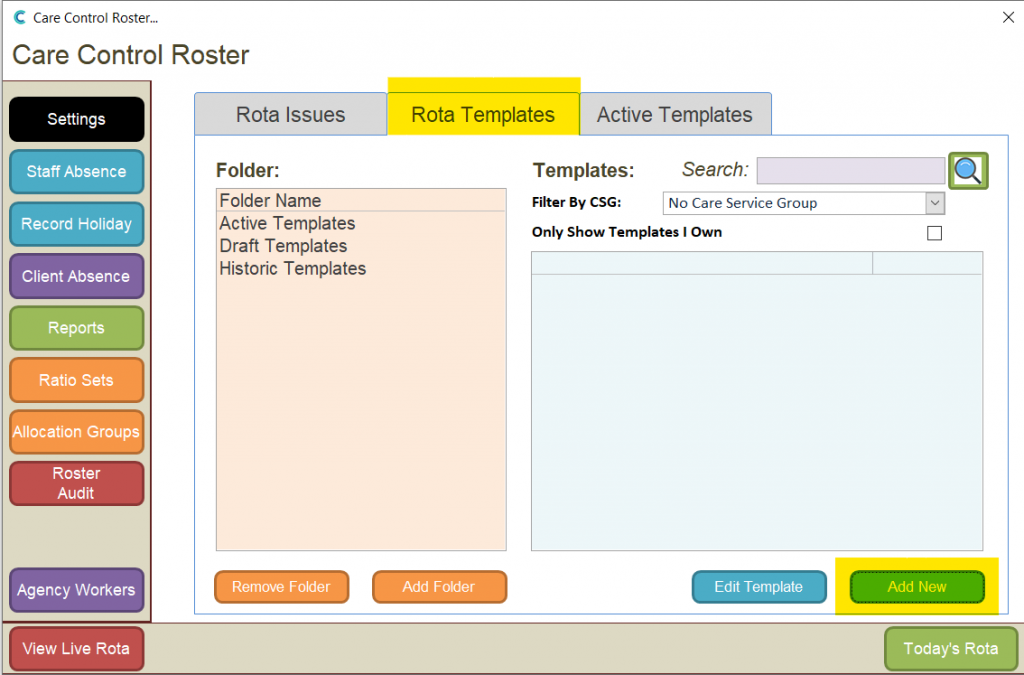Click the Record Holiday button
Screen dimensions: 1024x675
pyautogui.click(x=76, y=224)
